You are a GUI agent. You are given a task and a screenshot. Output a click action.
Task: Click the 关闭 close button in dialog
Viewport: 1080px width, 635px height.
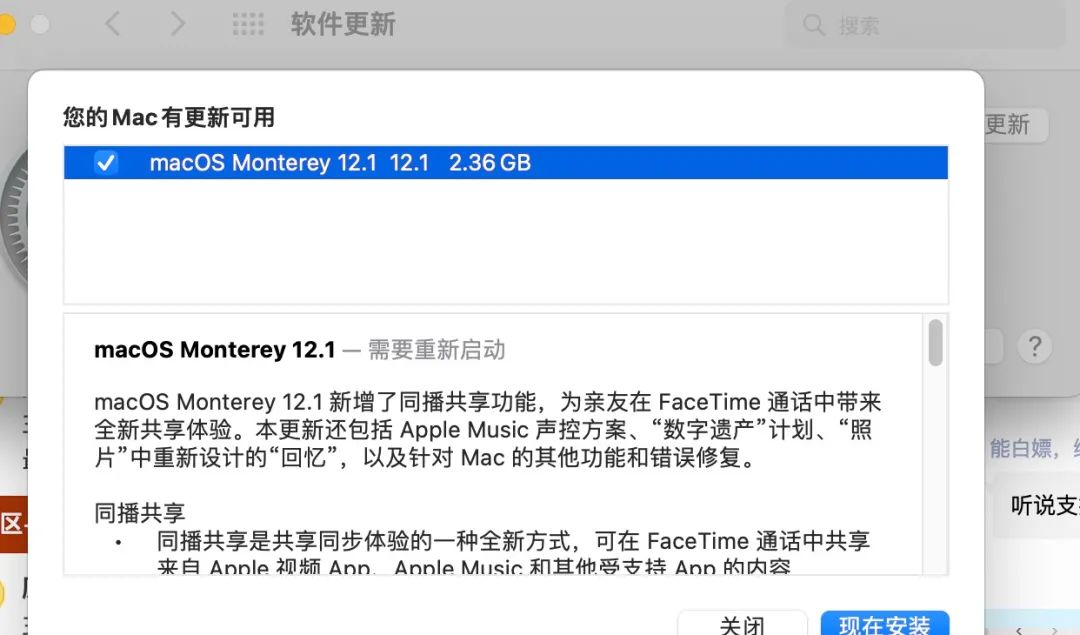click(x=742, y=624)
